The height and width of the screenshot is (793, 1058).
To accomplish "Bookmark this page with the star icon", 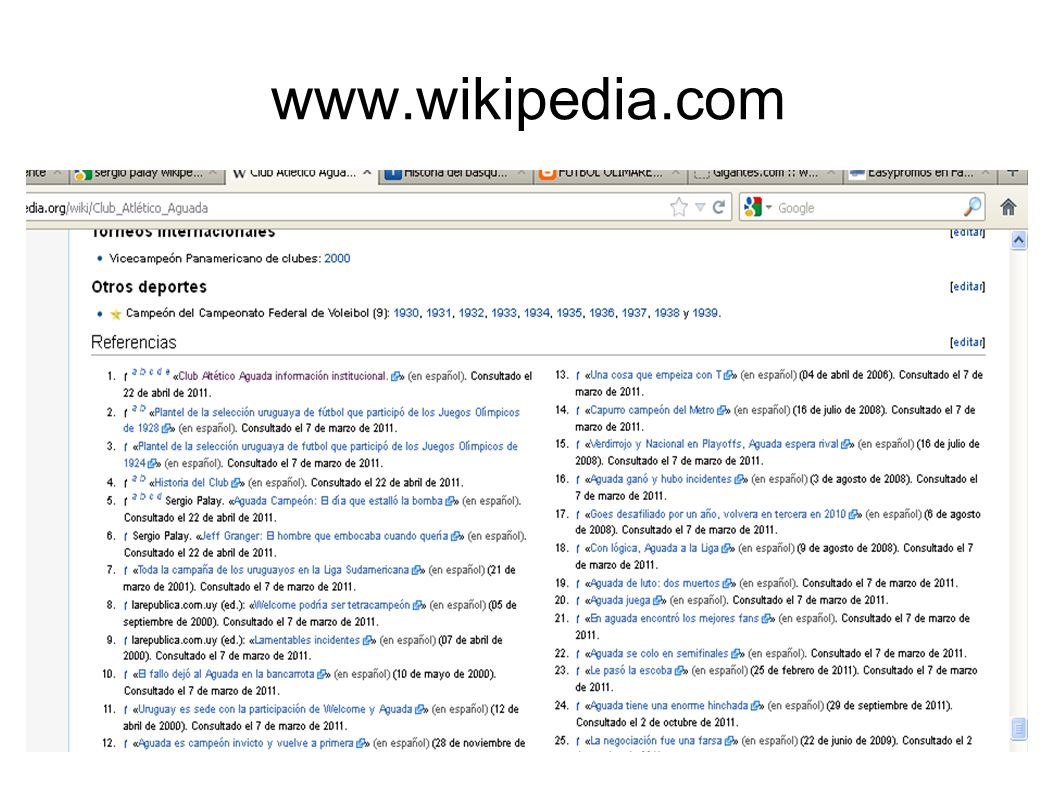I will (679, 207).
